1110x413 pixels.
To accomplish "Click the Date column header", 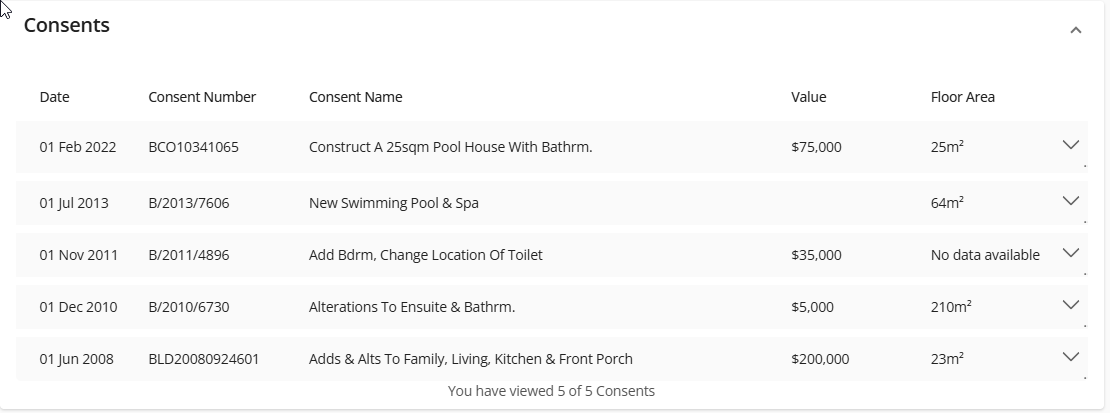I will [55, 97].
